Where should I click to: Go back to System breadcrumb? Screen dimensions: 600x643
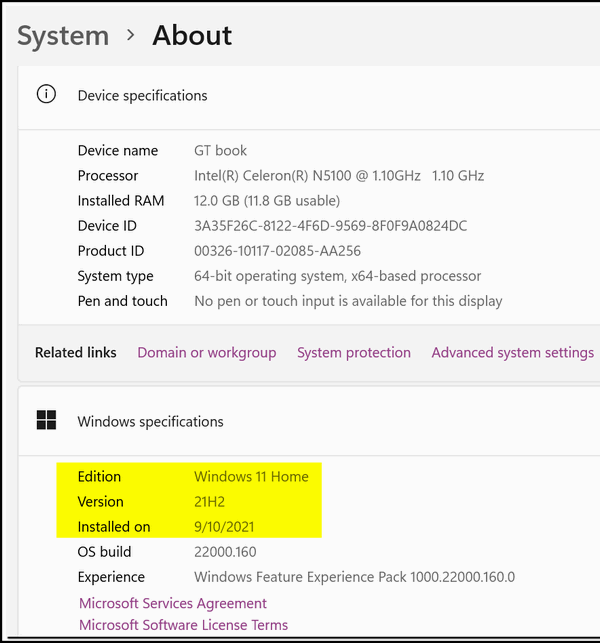click(x=63, y=36)
